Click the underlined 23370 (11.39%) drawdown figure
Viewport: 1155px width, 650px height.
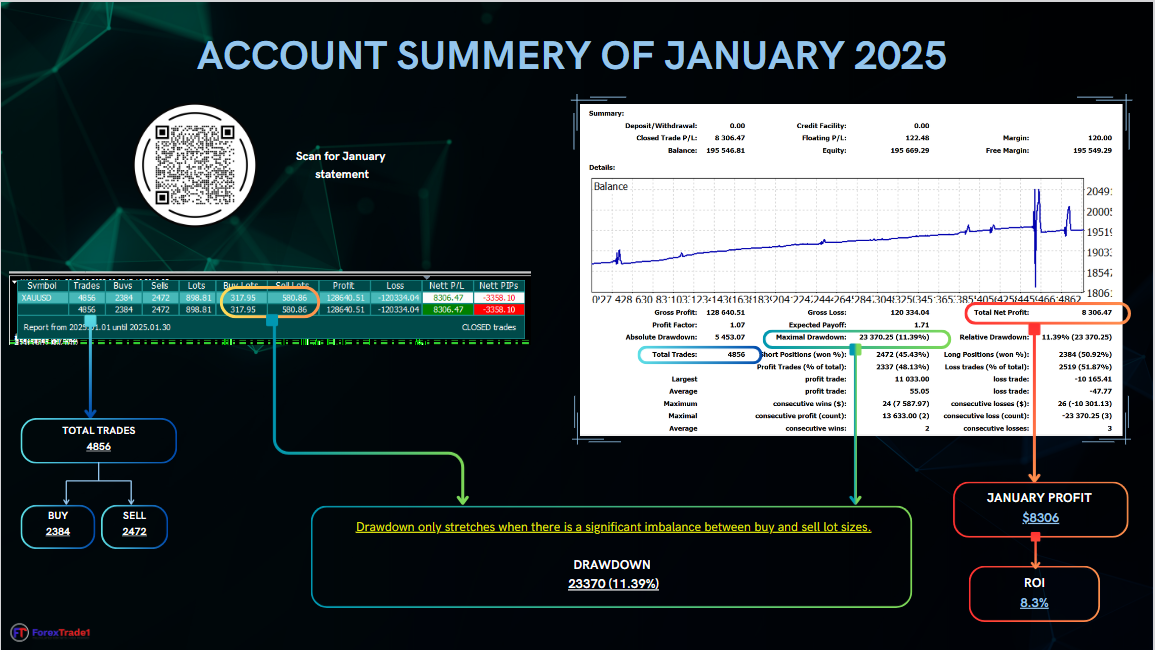(613, 584)
